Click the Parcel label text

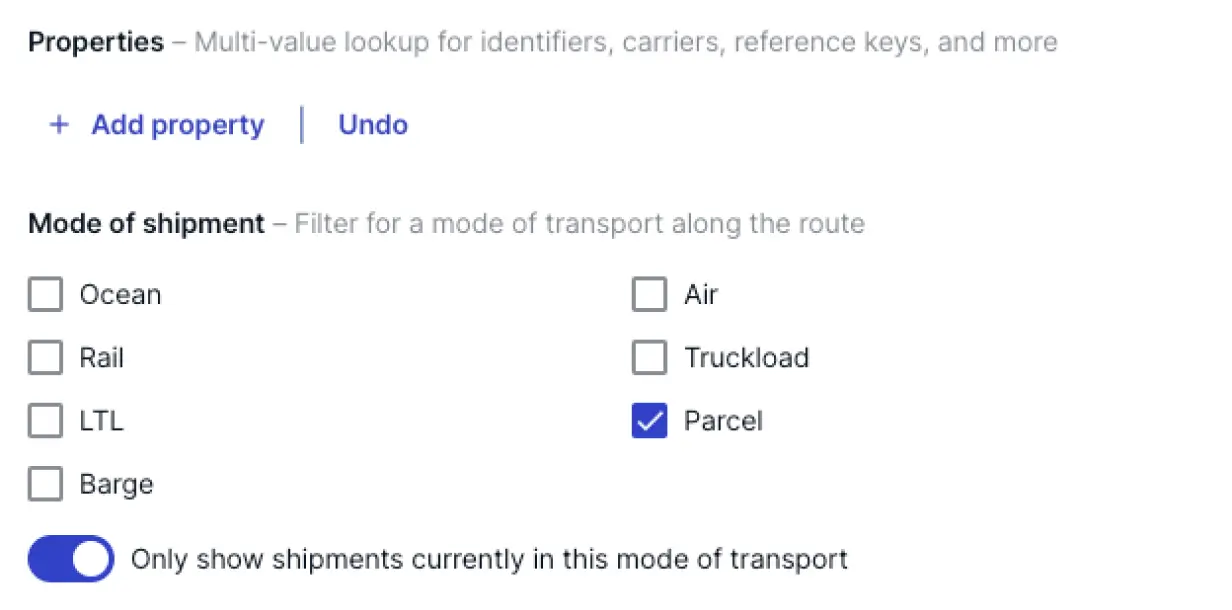pos(723,421)
